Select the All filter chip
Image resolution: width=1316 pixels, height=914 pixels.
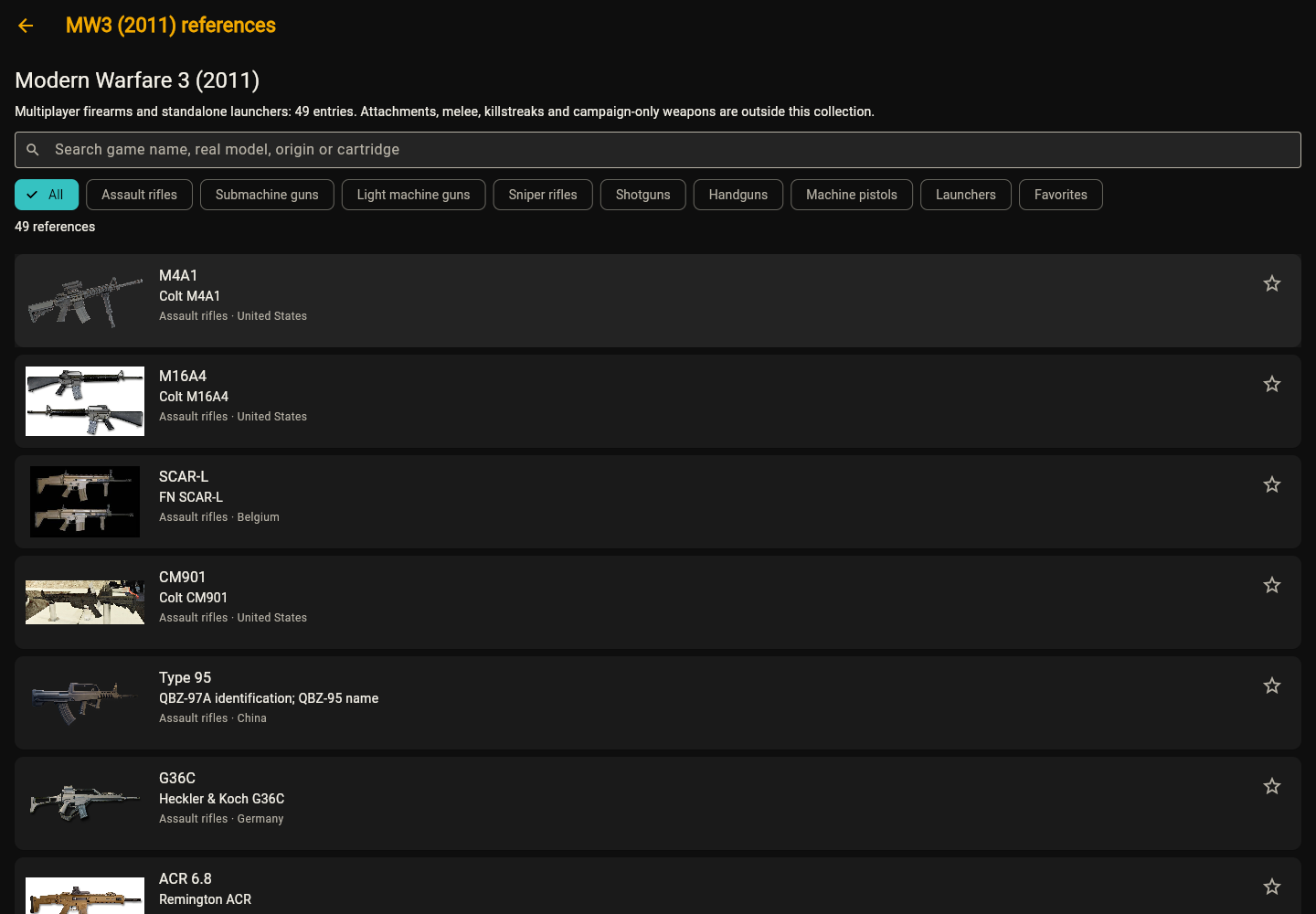pyautogui.click(x=47, y=195)
